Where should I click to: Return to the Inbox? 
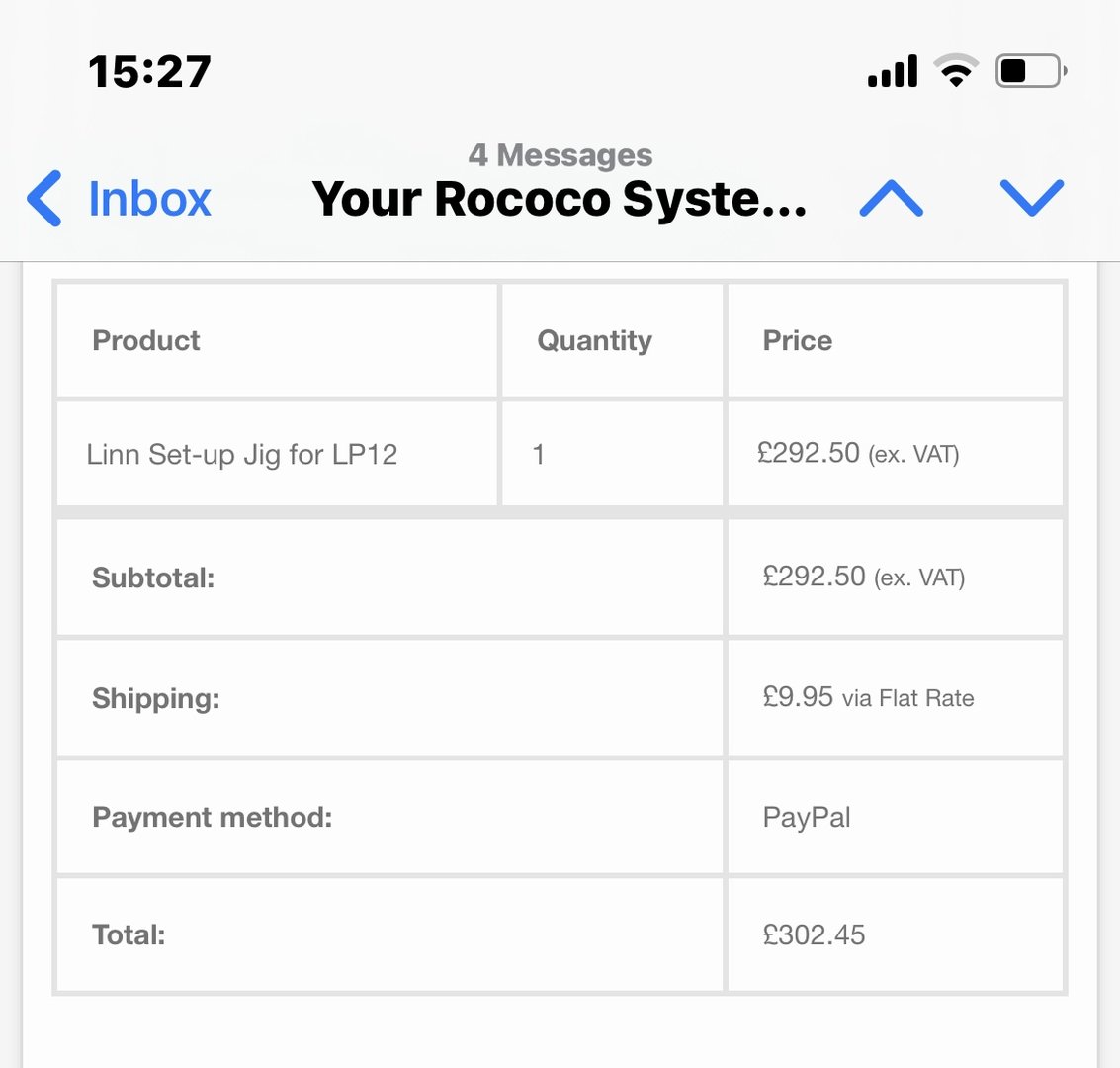coord(149,199)
